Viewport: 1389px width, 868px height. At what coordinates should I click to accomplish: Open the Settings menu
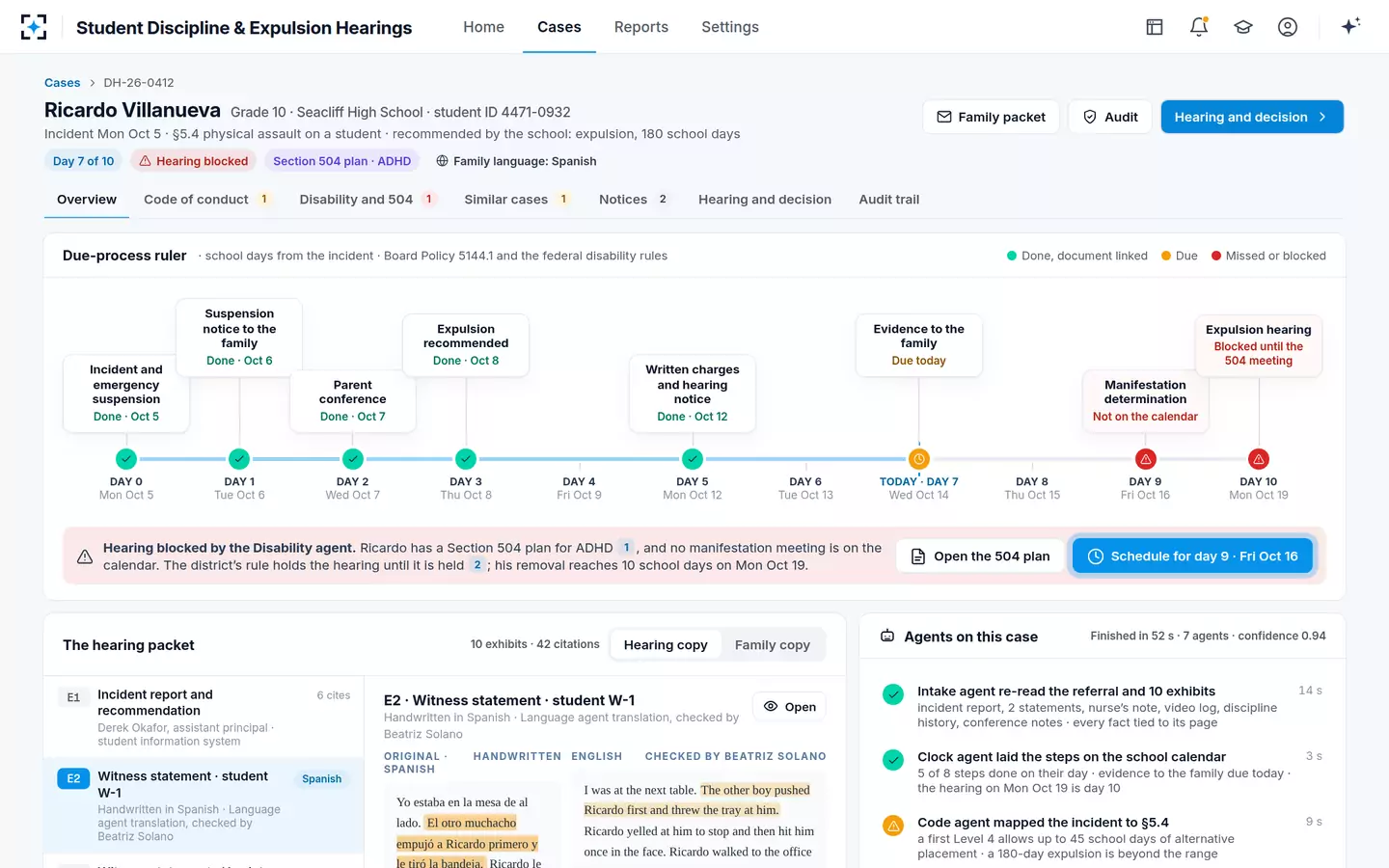(x=730, y=27)
